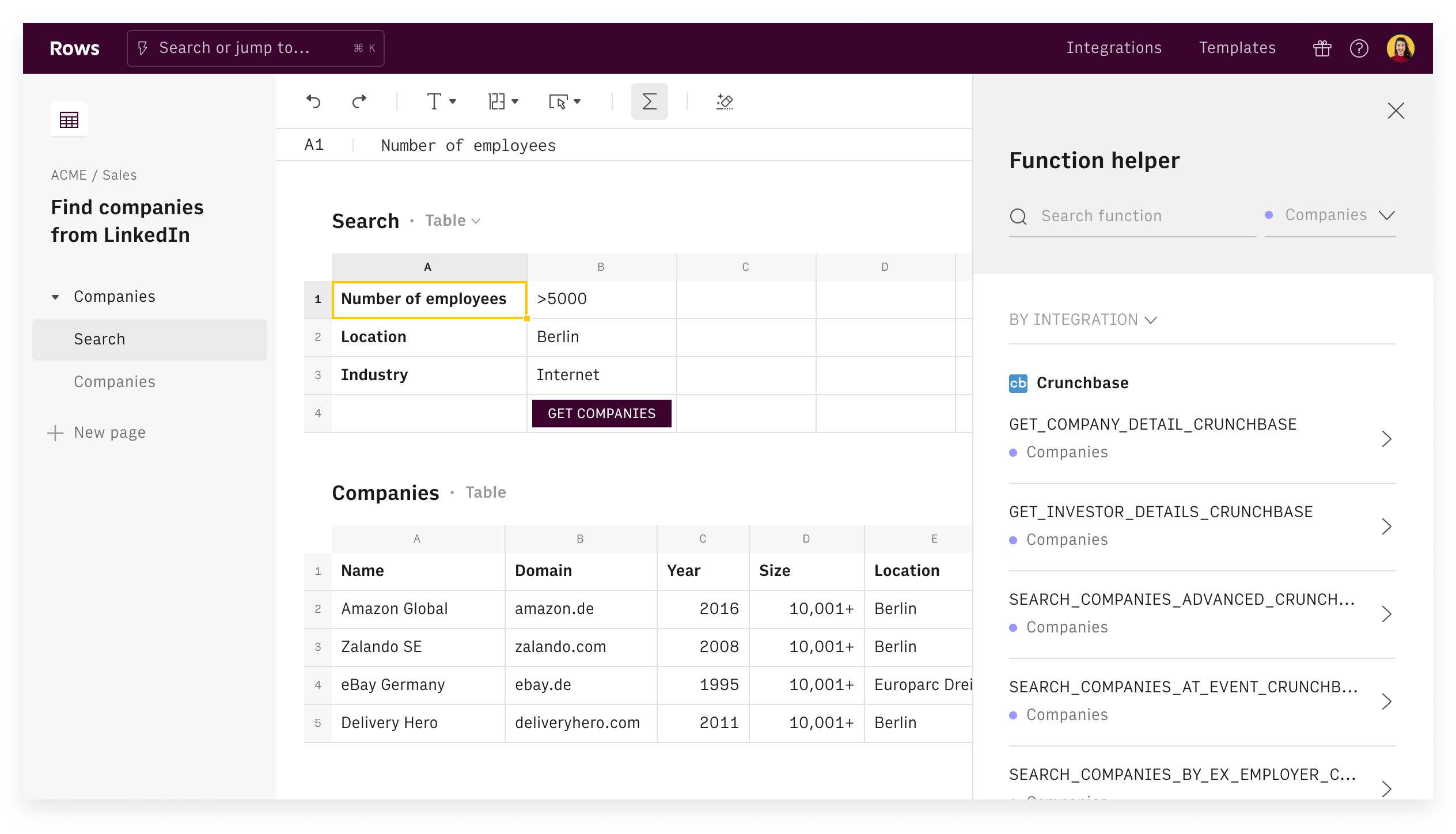The height and width of the screenshot is (834, 1456).
Task: Open the Companies category filter dropdown
Action: click(x=1330, y=215)
